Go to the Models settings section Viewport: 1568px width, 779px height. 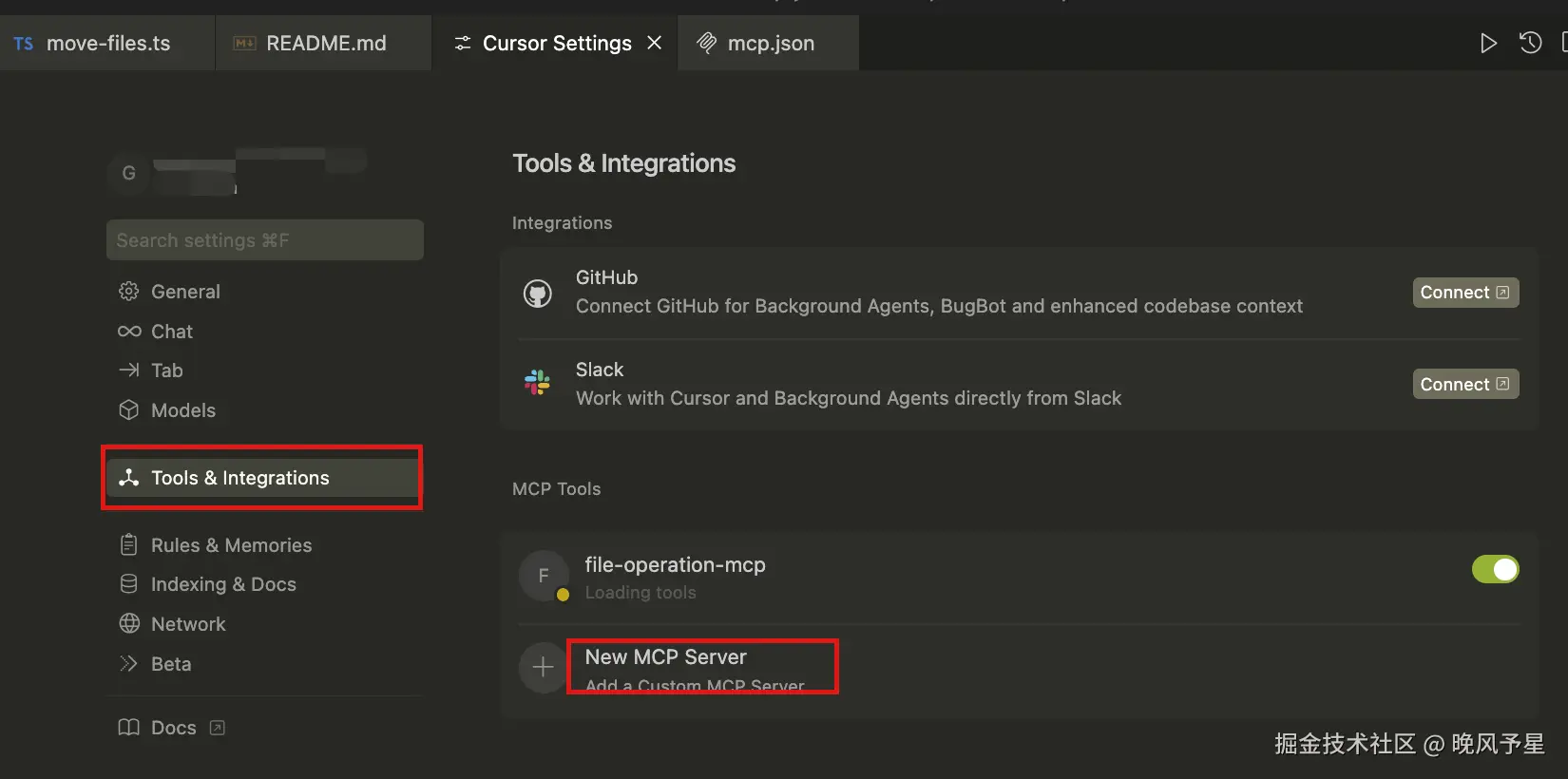coord(182,410)
